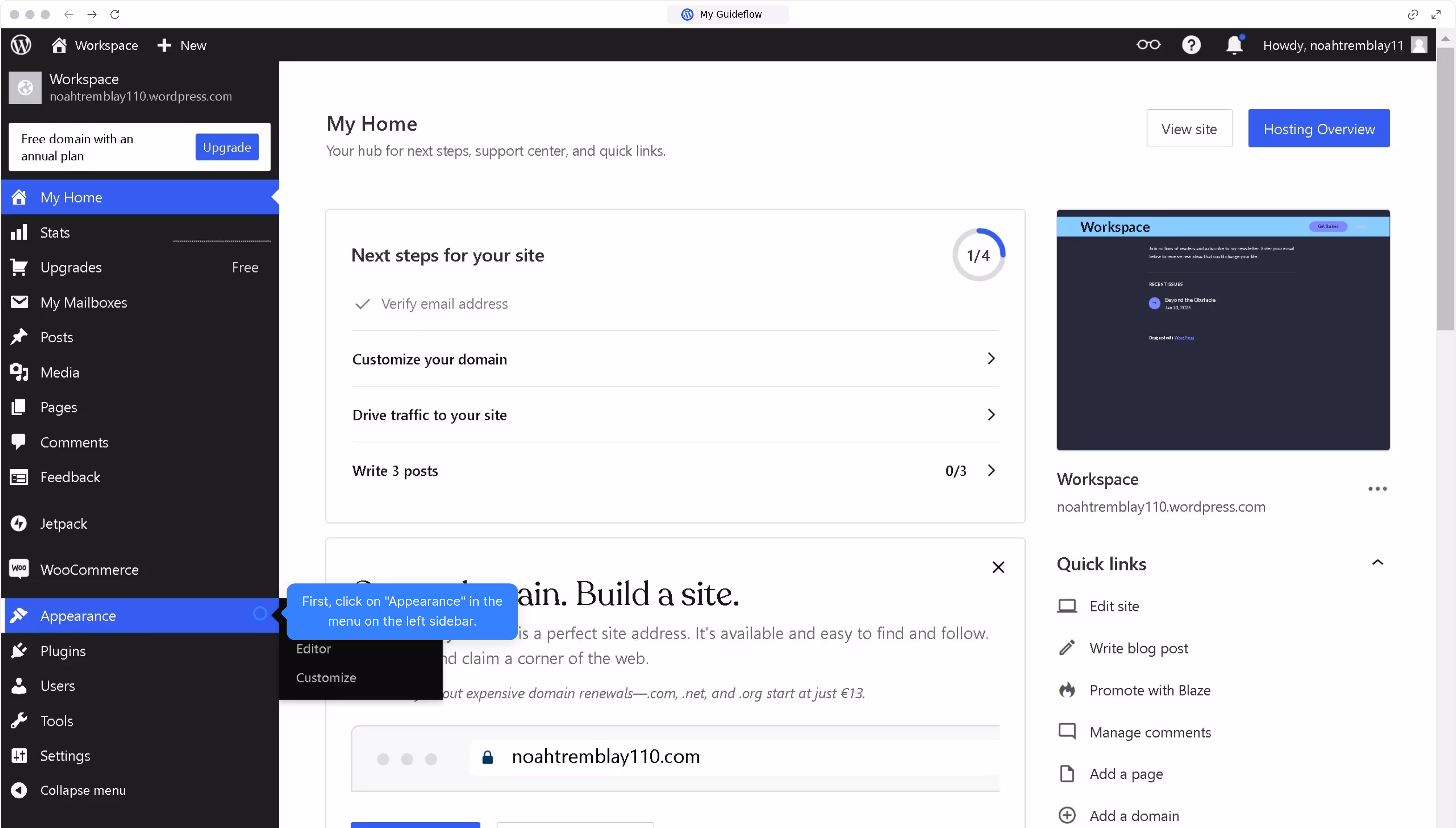1456x828 pixels.
Task: Click the browser reload icon
Action: click(115, 14)
